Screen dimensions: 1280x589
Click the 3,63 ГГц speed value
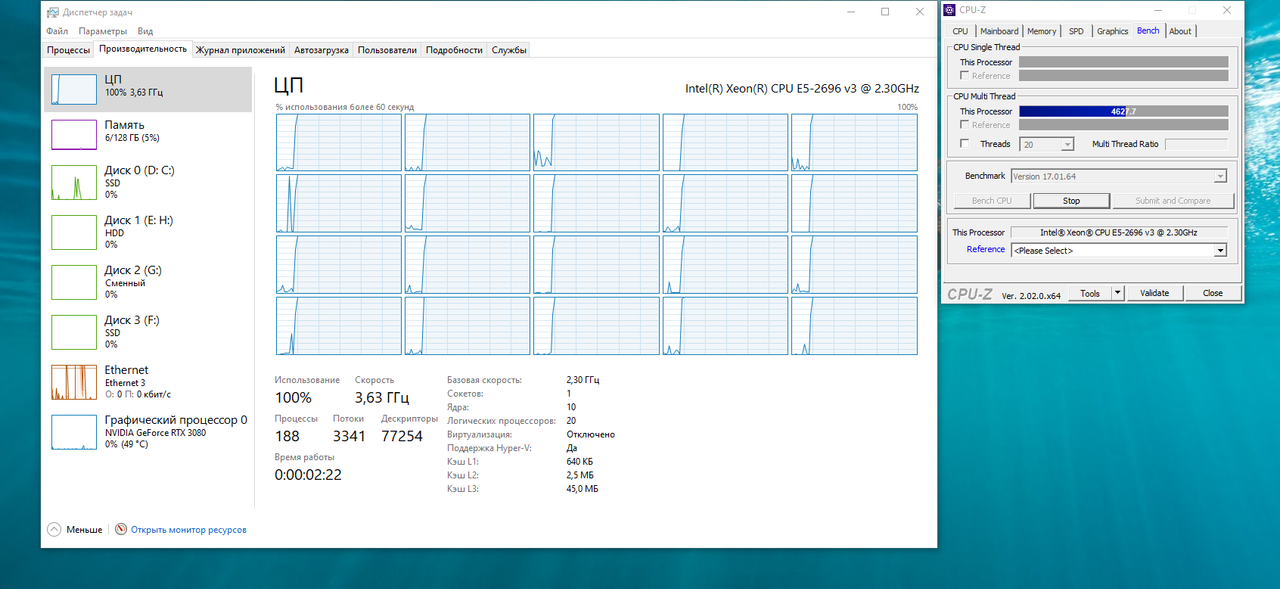(x=383, y=398)
